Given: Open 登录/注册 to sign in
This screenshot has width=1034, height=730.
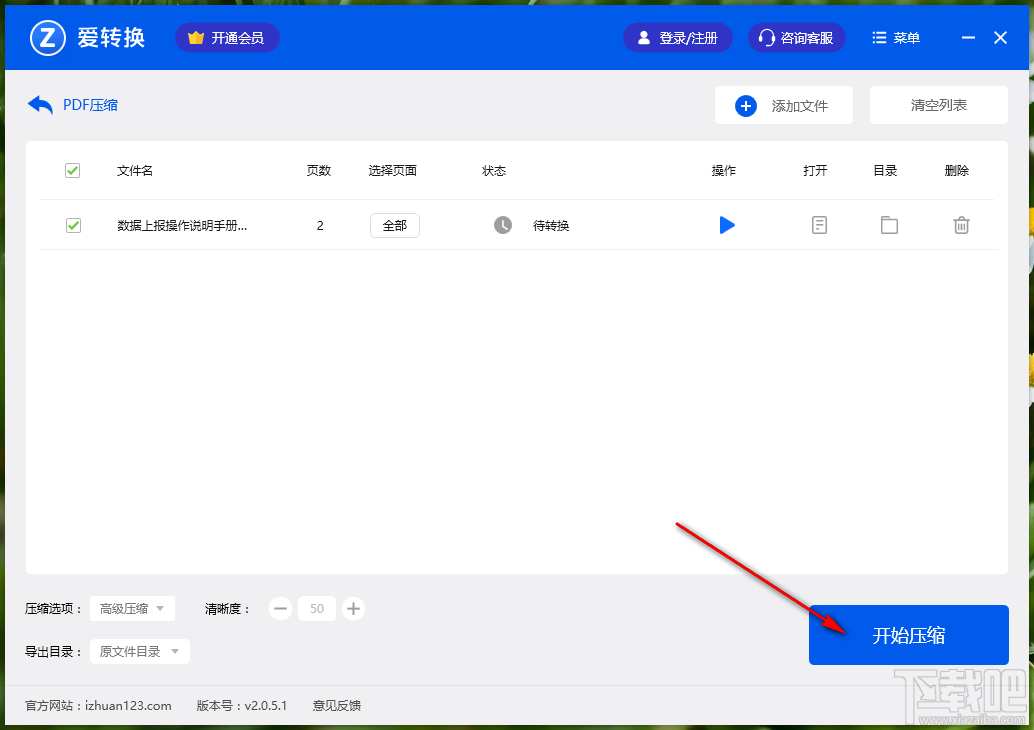Looking at the screenshot, I should tap(677, 37).
